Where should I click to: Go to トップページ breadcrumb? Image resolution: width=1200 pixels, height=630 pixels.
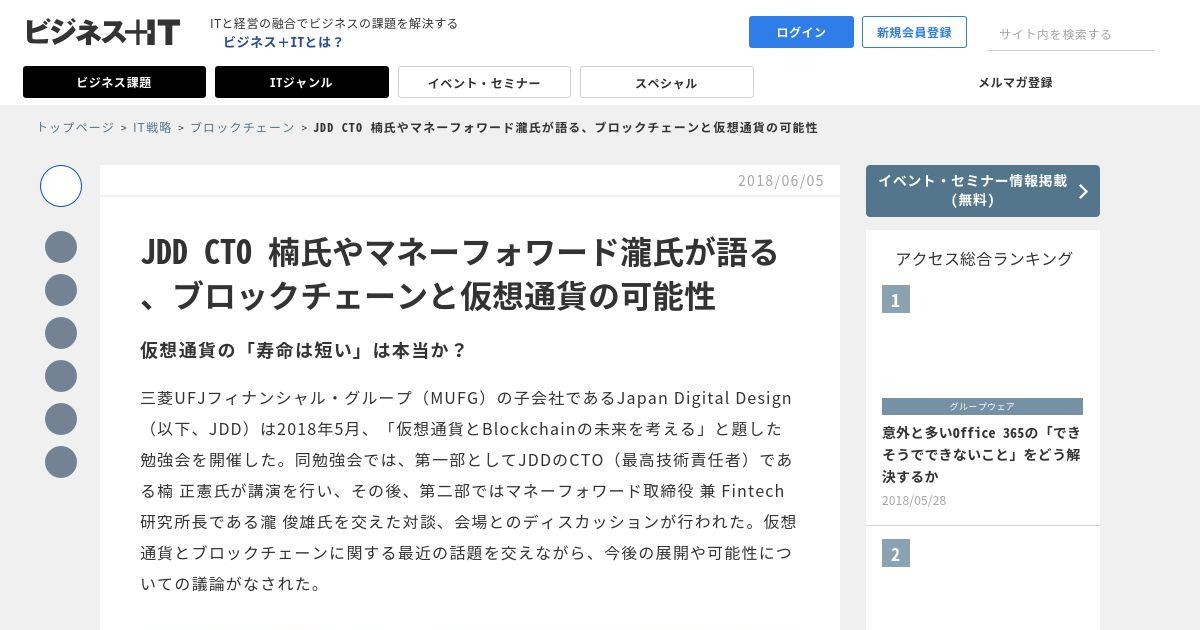(x=75, y=127)
